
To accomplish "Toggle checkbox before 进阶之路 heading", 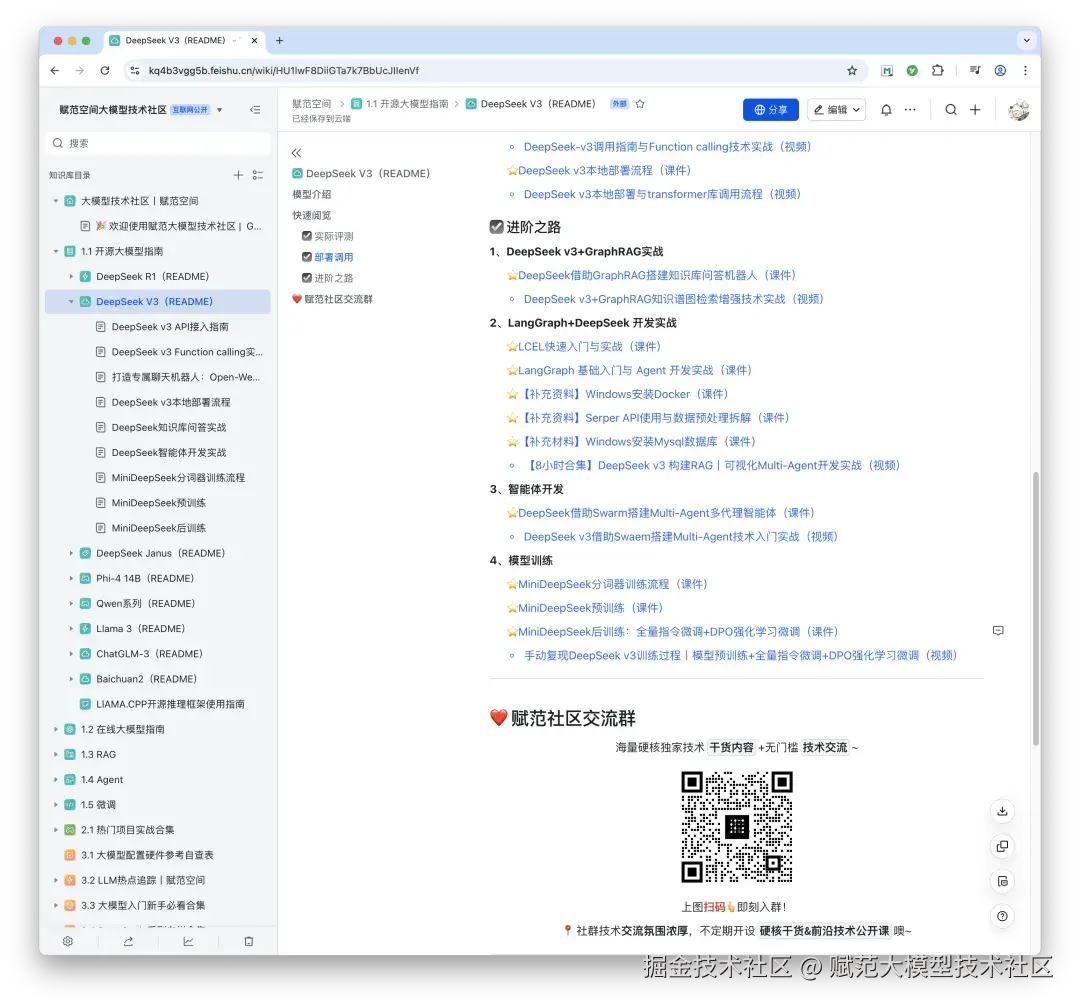I will point(497,227).
